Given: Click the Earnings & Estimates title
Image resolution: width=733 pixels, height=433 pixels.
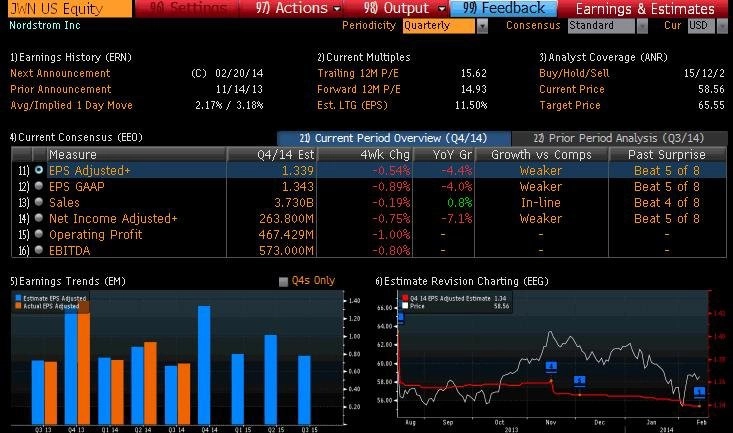Looking at the screenshot, I should 645,9.
